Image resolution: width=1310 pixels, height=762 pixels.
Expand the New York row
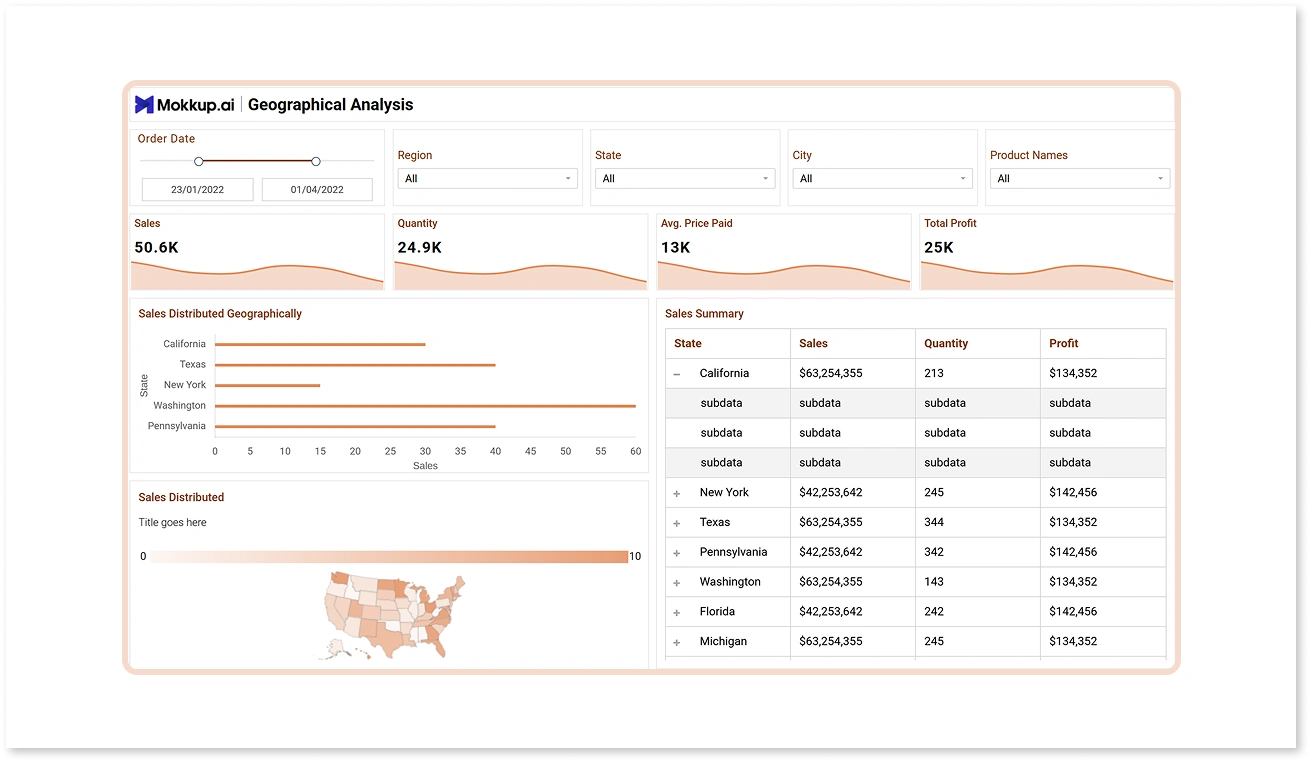pyautogui.click(x=677, y=493)
